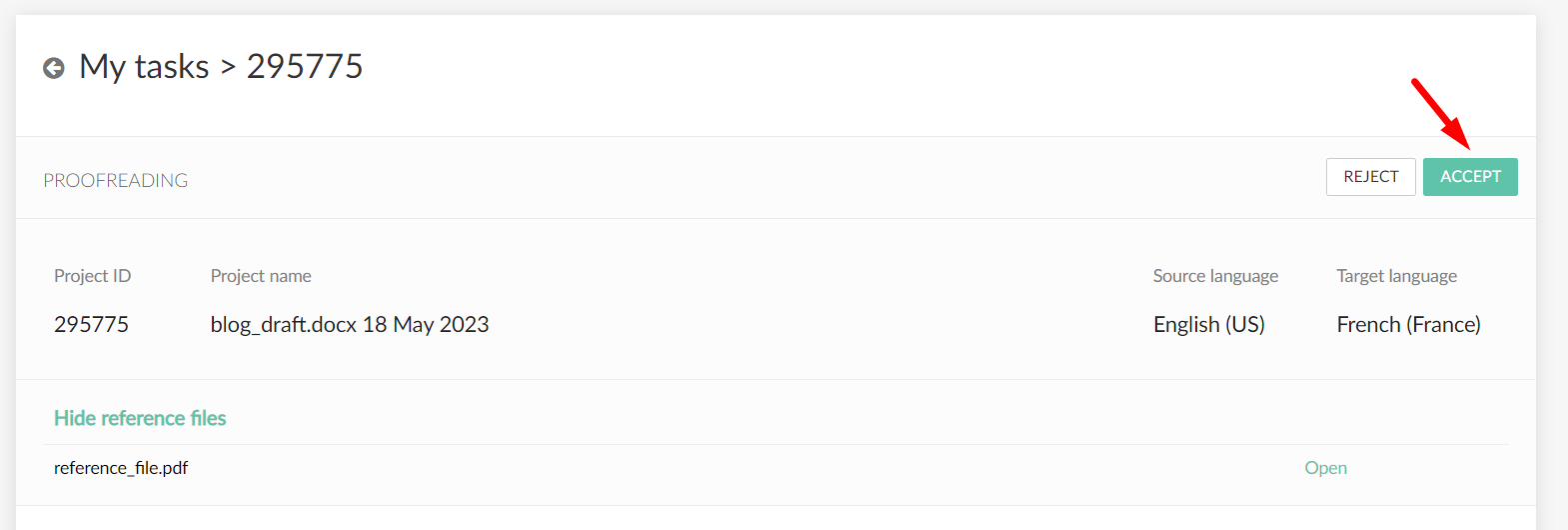Click the reference_file.pdf file name
The width and height of the screenshot is (1568, 530).
(x=121, y=468)
